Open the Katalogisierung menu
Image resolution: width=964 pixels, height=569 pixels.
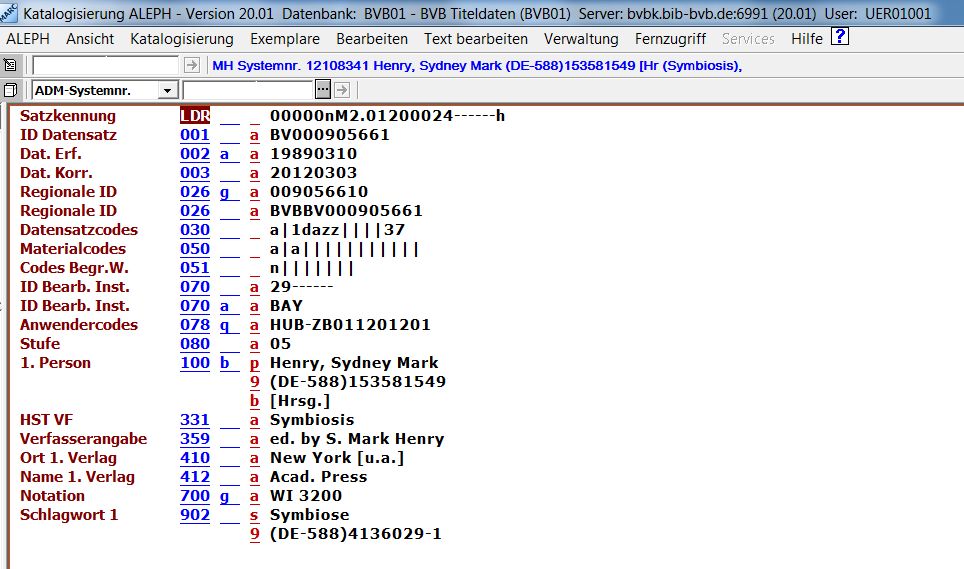coord(181,39)
